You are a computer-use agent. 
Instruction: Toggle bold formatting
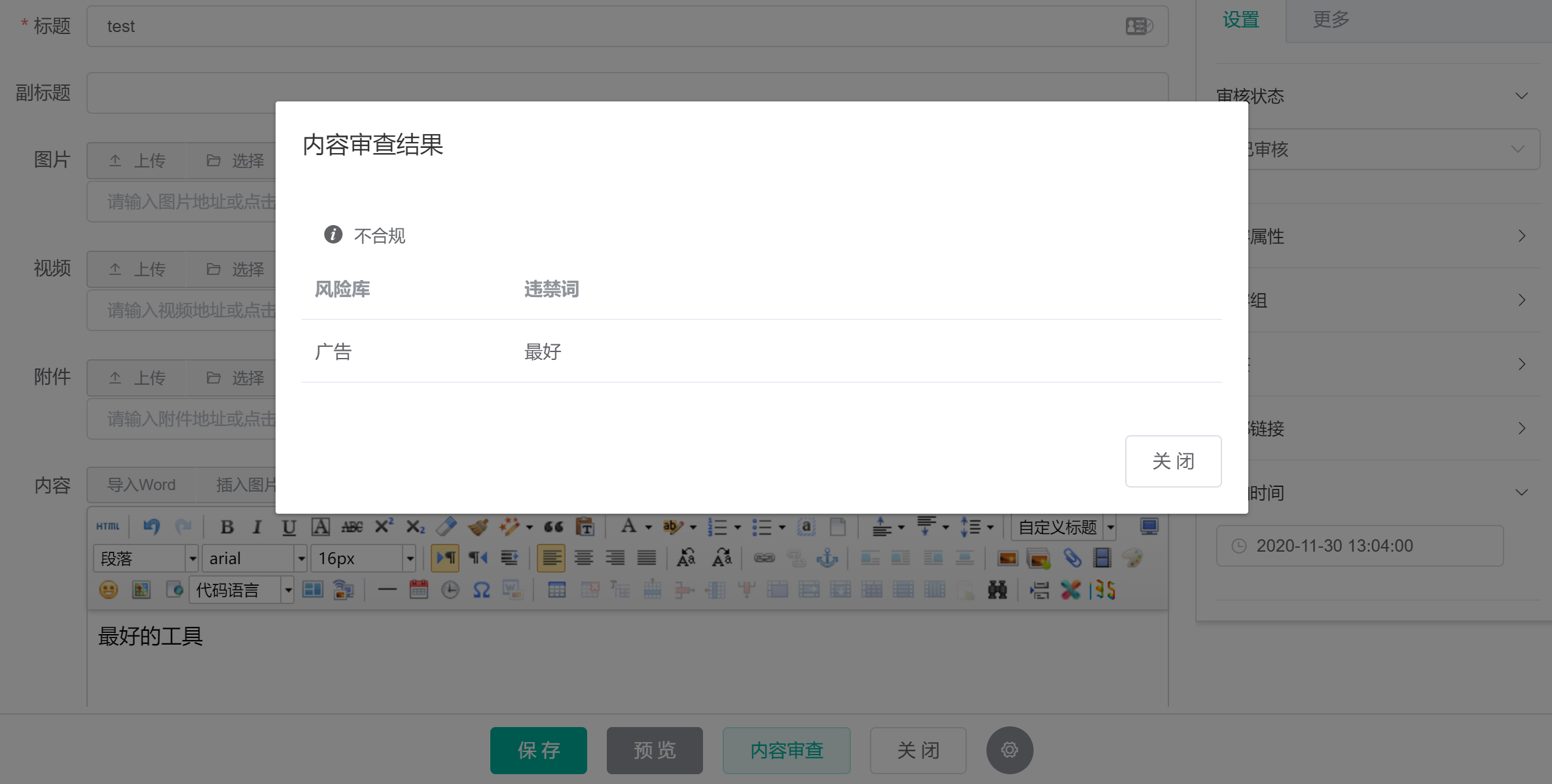pos(226,526)
